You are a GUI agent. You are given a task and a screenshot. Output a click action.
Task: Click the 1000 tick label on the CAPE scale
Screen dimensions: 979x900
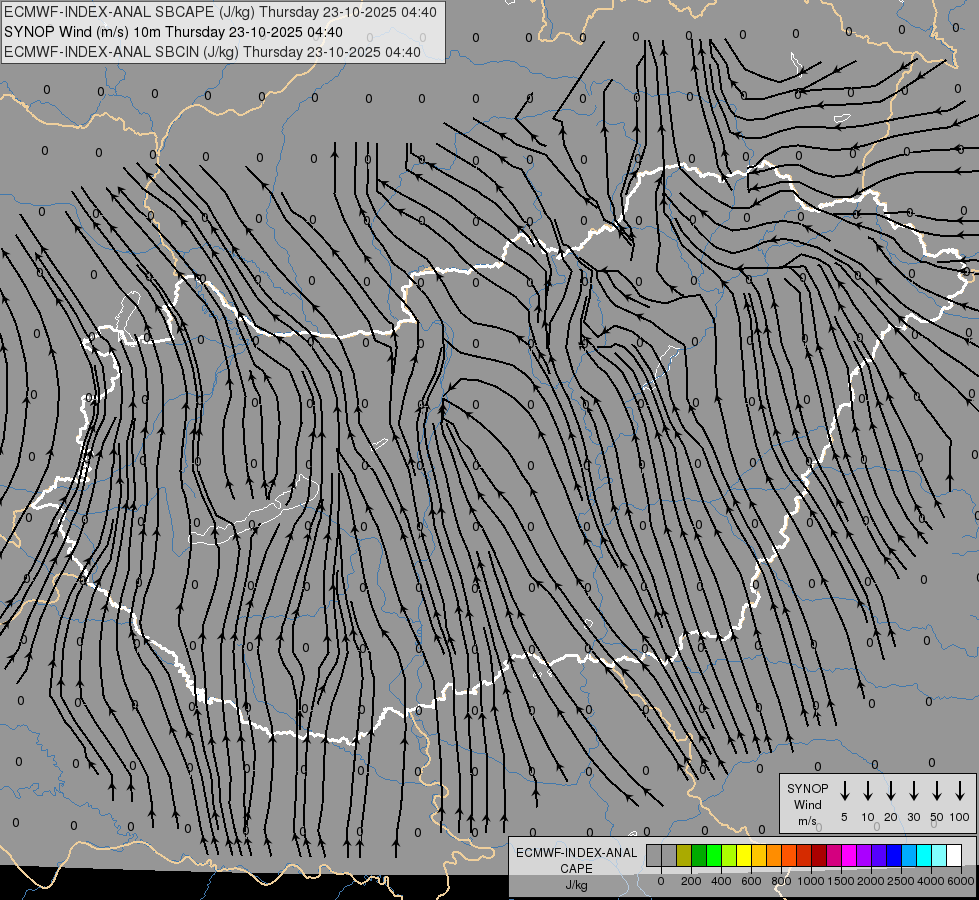pos(810,881)
